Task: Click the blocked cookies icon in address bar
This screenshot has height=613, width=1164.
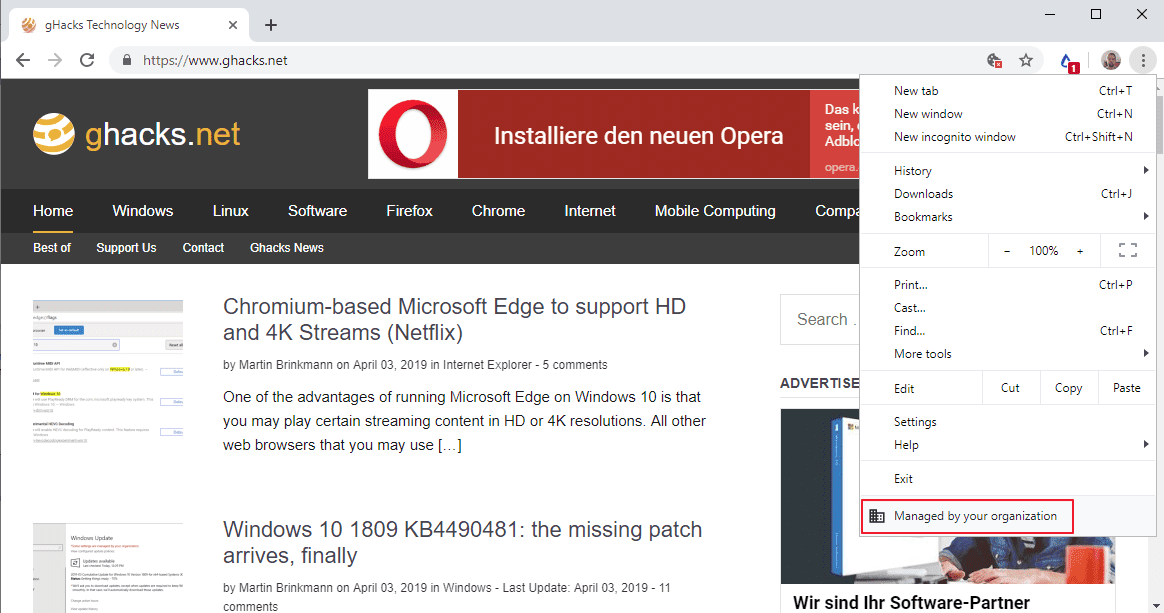Action: (x=995, y=60)
